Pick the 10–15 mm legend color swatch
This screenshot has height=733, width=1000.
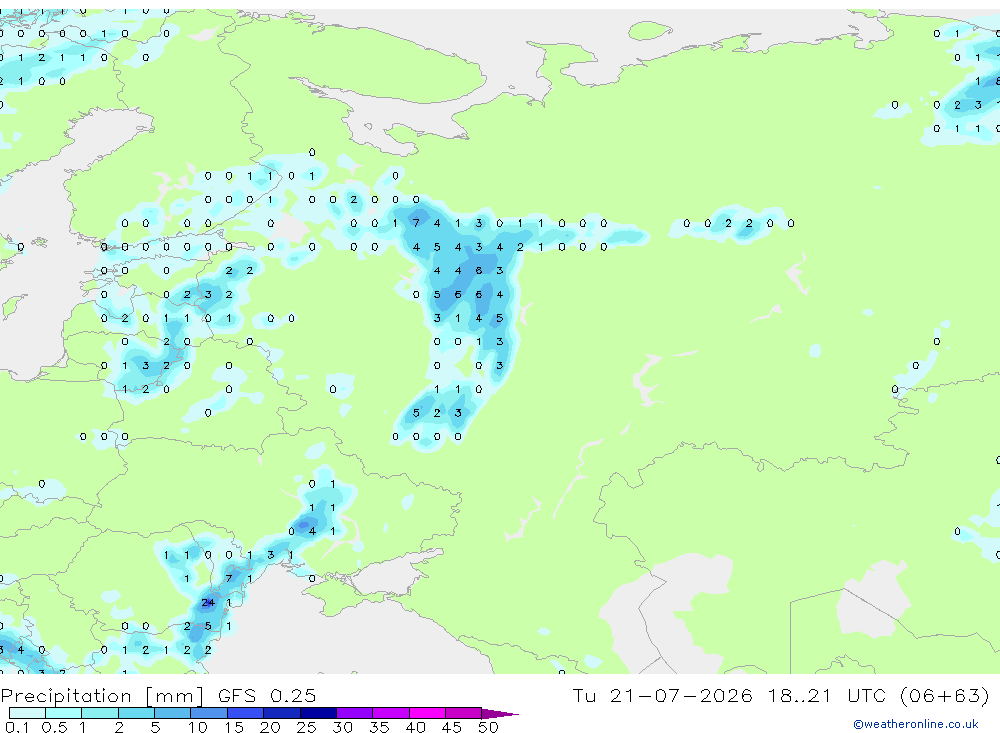209,713
